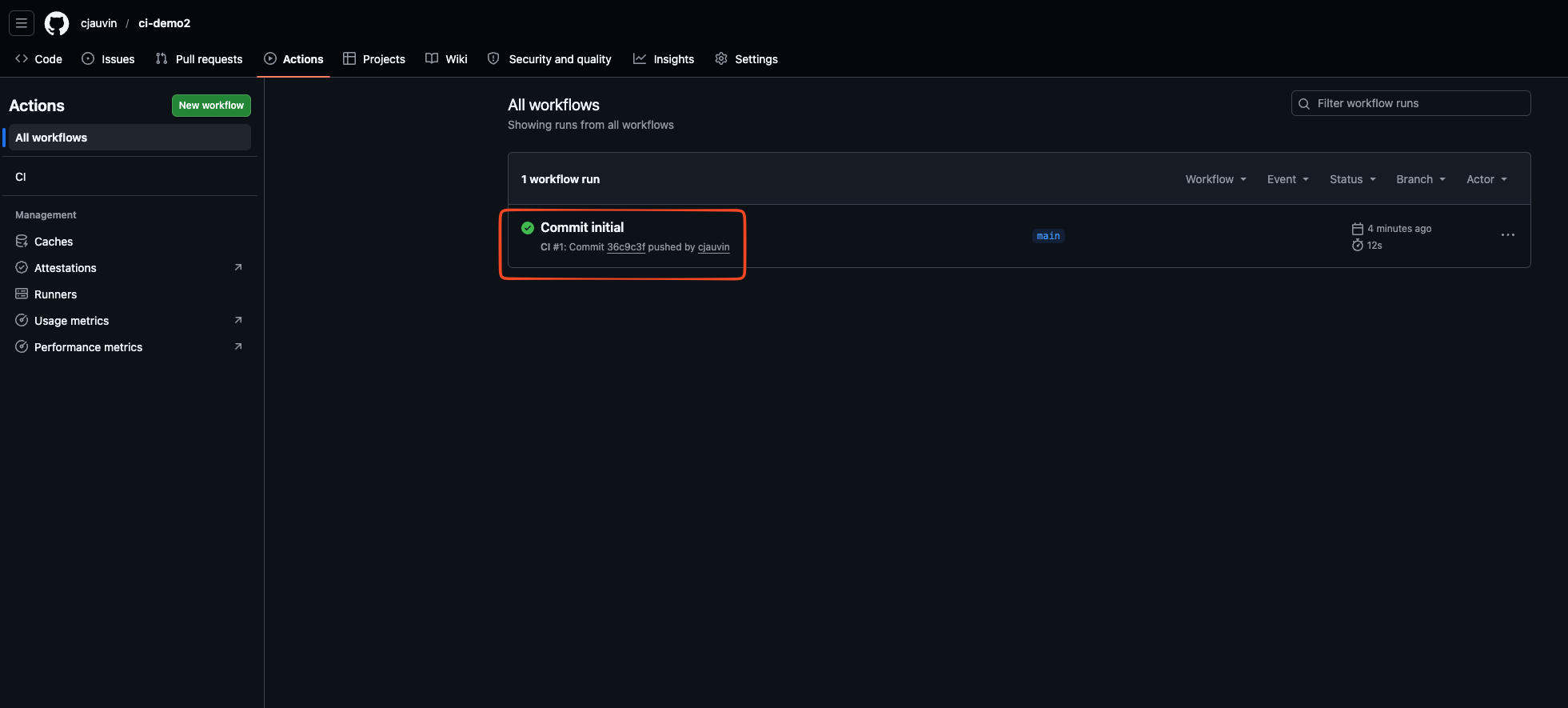Open the external arrow beside Attestations
The image size is (1568, 708).
coord(237,268)
